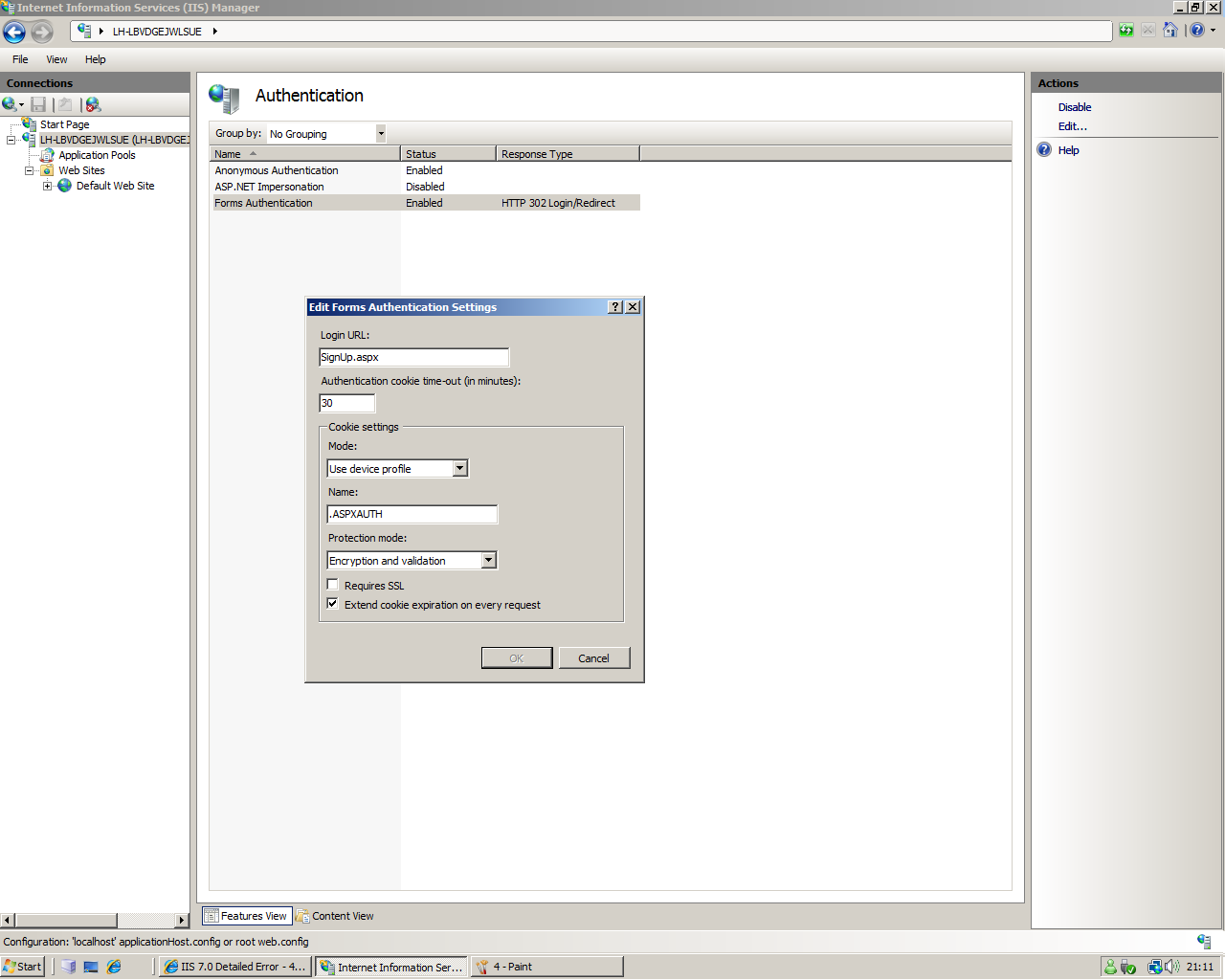Select the Anonymous Authentication row
Screen dimensions: 1225x980
(425, 170)
